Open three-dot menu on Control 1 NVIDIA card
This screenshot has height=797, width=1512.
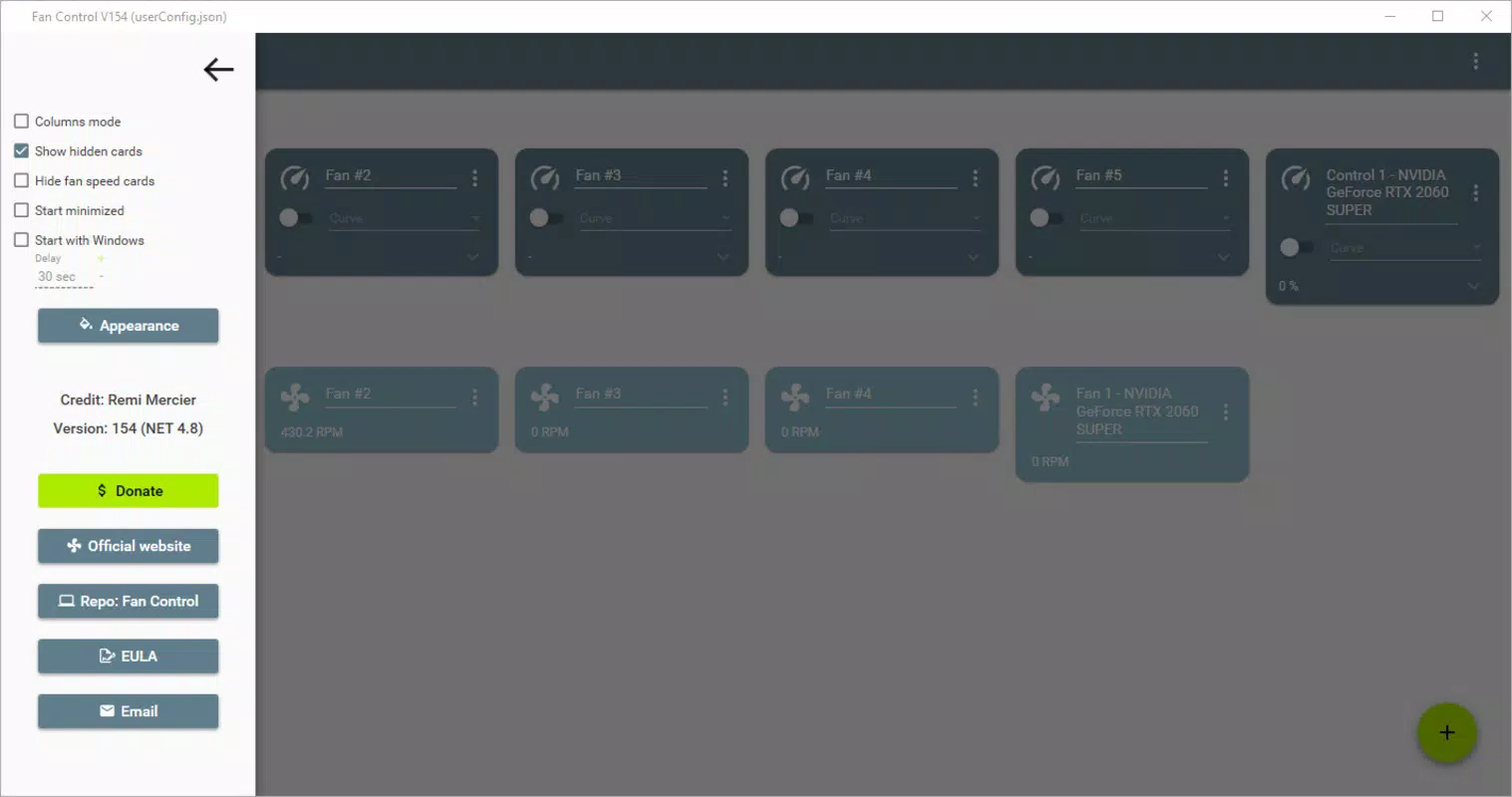[x=1475, y=192]
